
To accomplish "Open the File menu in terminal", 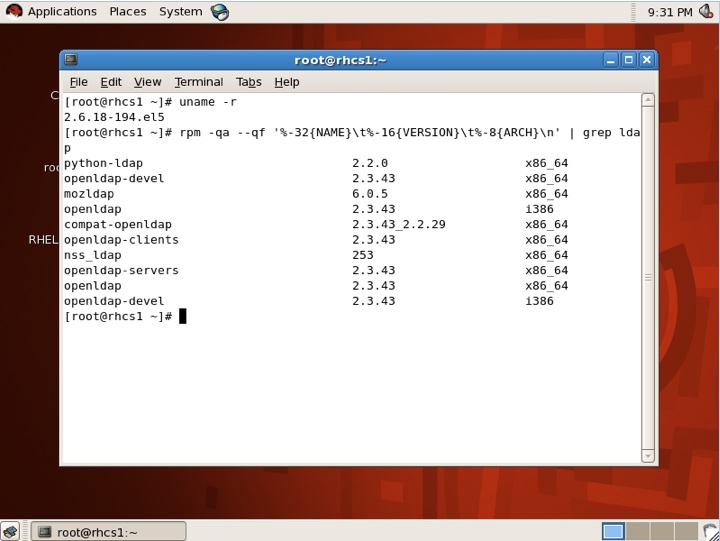I will tap(79, 82).
